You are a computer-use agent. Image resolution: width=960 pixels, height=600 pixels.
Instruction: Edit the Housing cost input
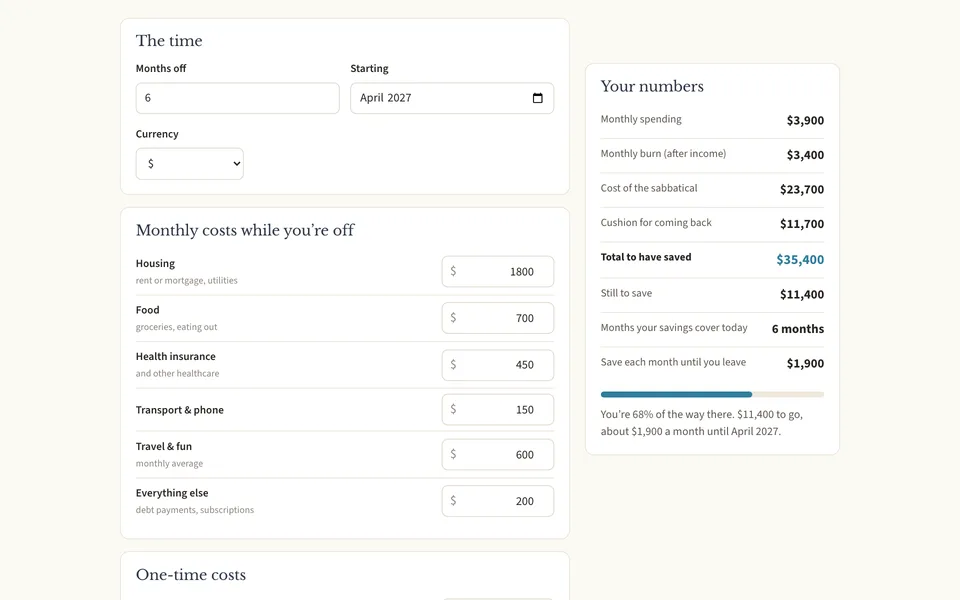click(498, 271)
